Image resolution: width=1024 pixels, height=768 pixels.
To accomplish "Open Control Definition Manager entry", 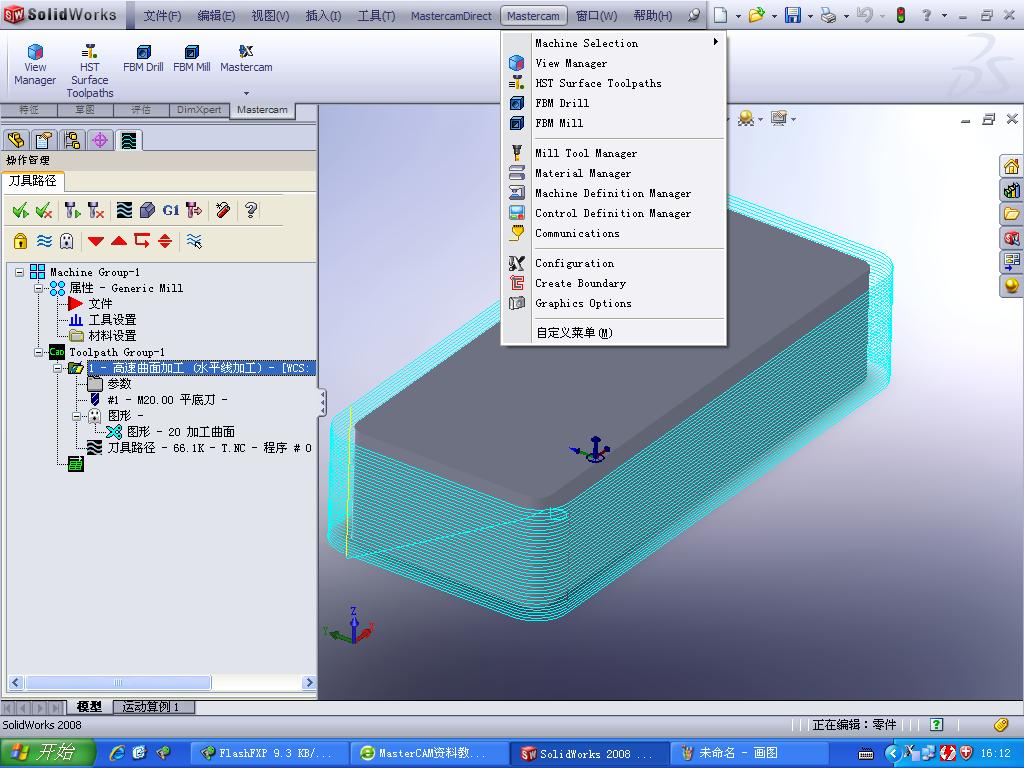I will coord(613,213).
